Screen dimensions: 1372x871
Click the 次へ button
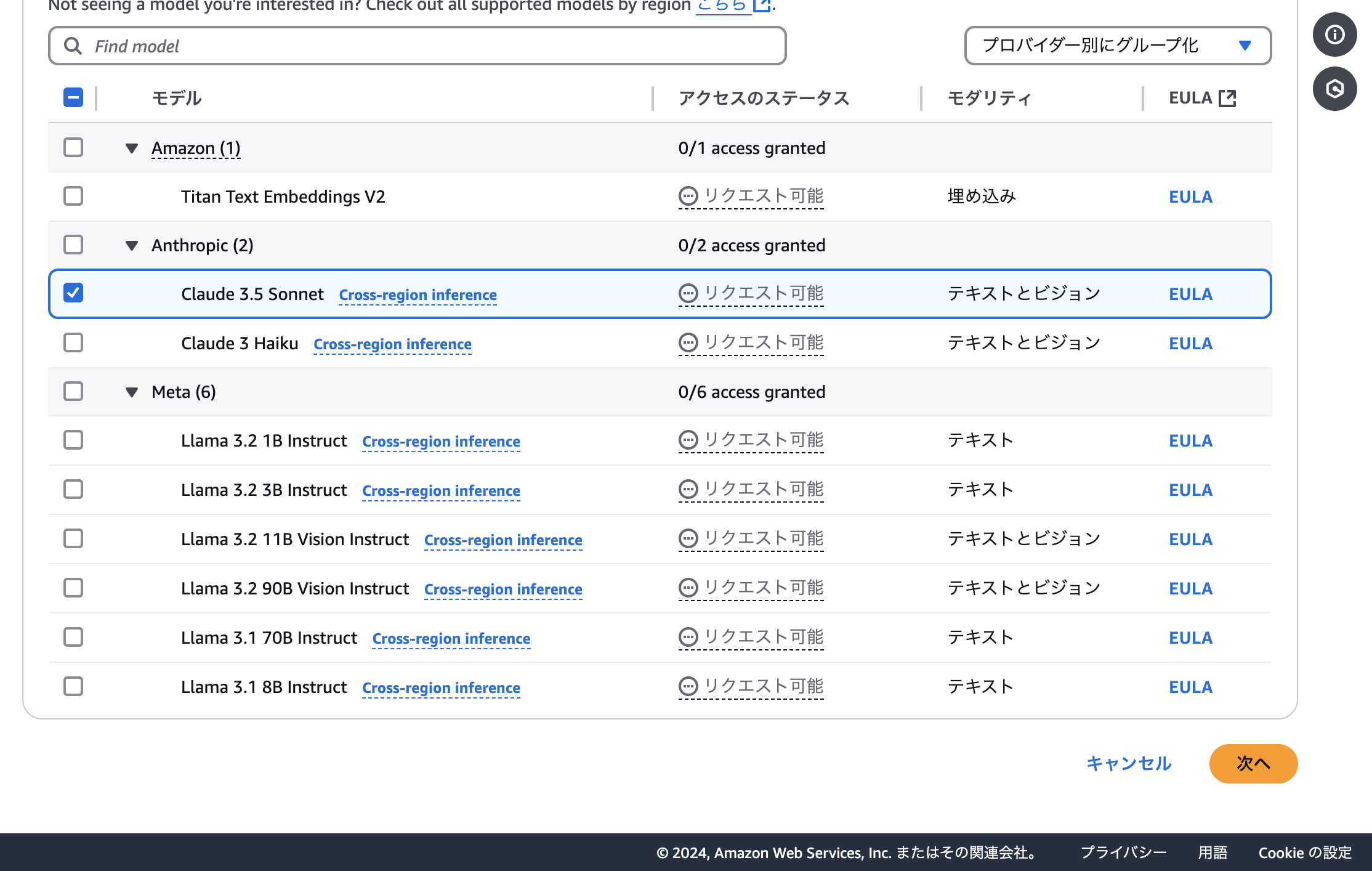click(x=1253, y=763)
